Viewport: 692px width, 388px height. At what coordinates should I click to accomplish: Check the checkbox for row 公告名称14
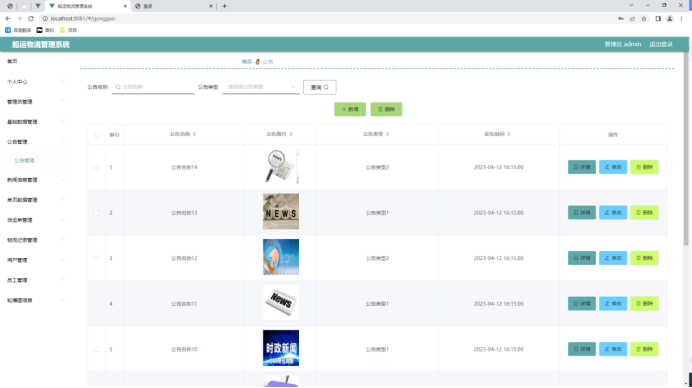(96, 167)
